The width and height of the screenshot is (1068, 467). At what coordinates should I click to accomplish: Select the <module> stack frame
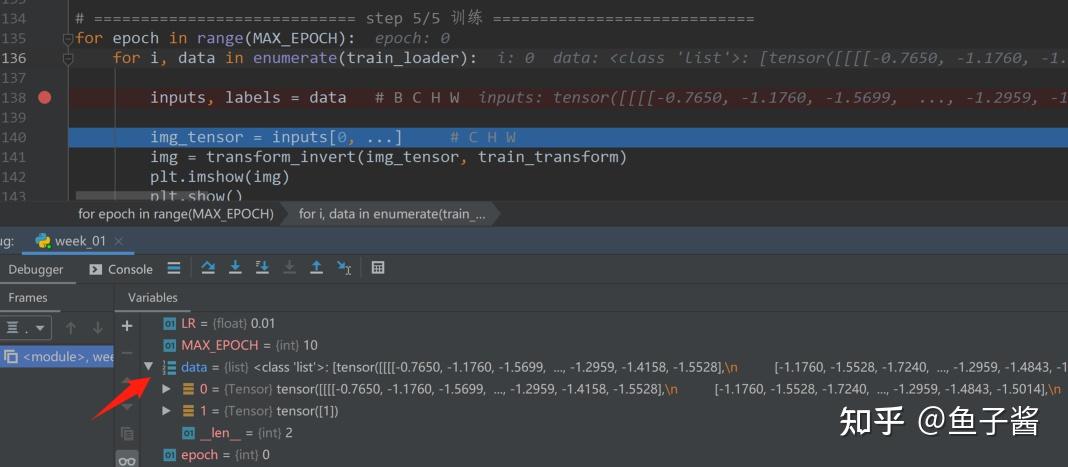point(60,357)
